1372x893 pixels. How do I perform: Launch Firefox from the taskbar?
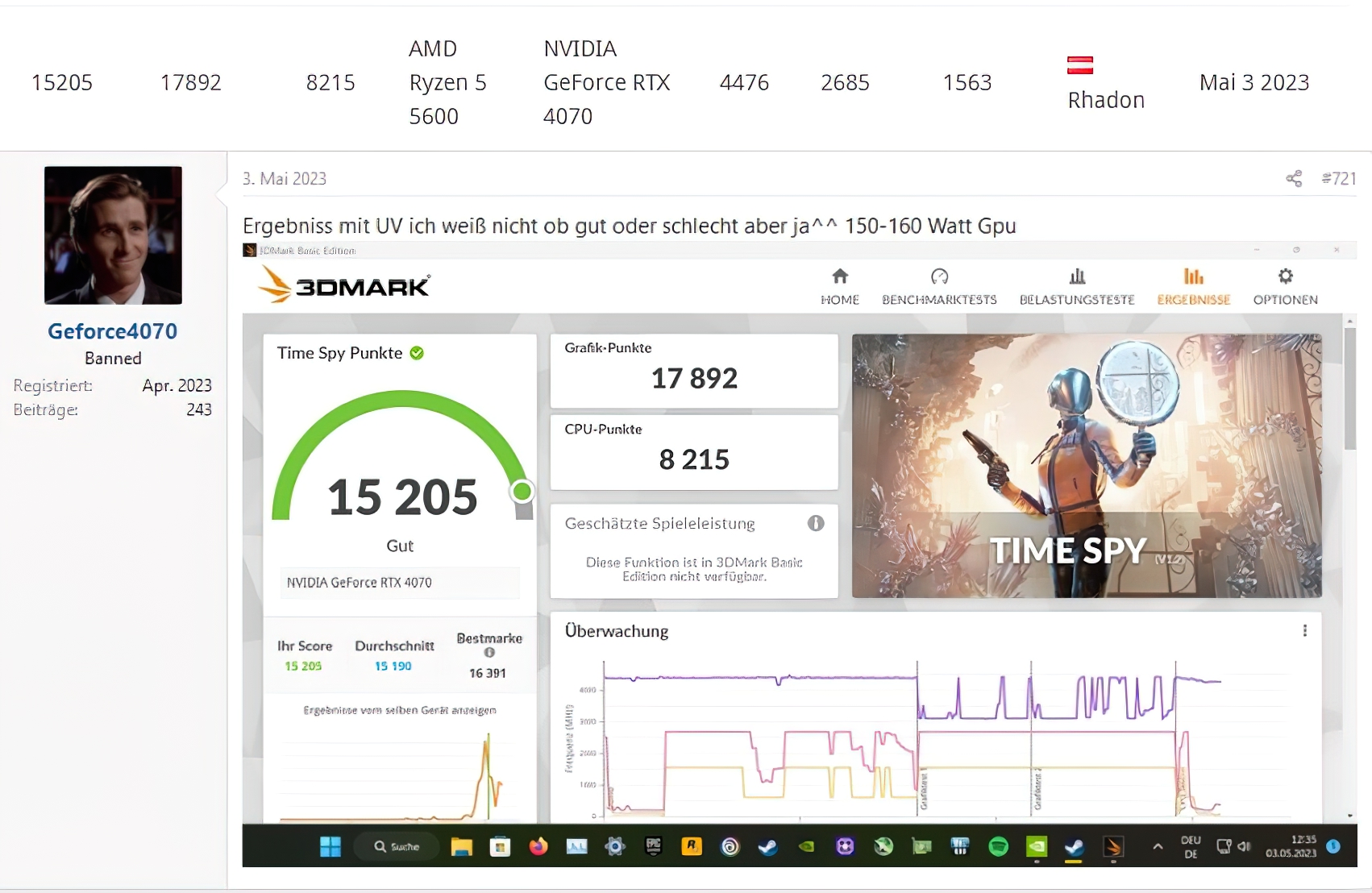point(538,846)
